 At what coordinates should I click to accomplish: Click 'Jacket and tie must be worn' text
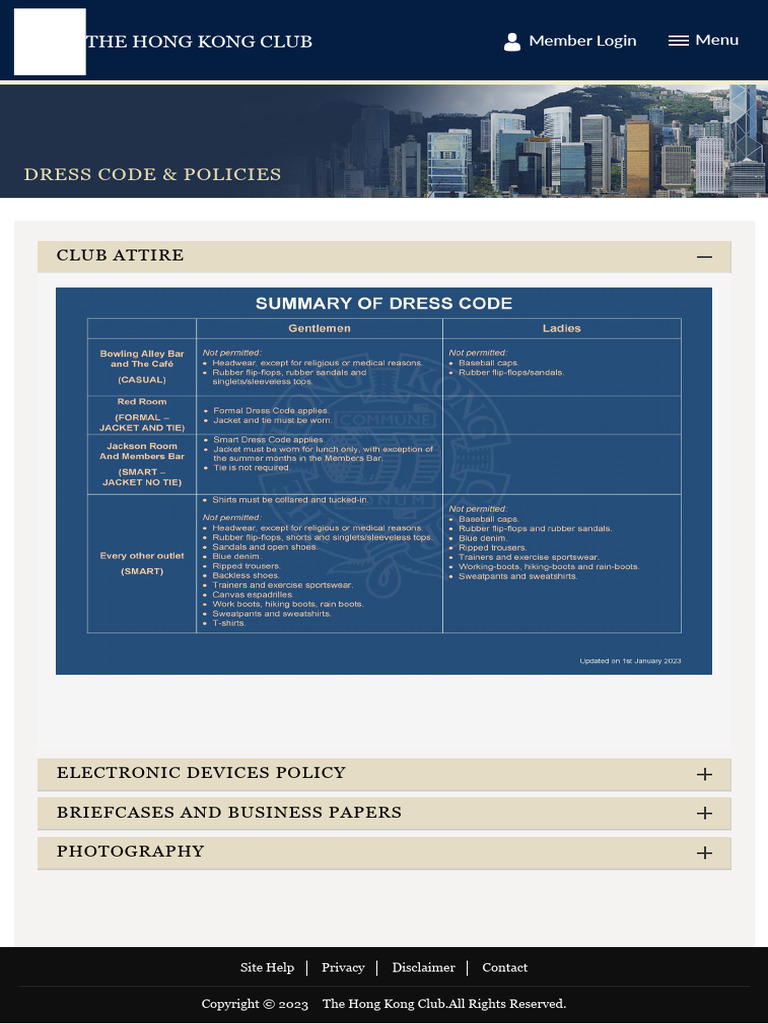pos(273,421)
